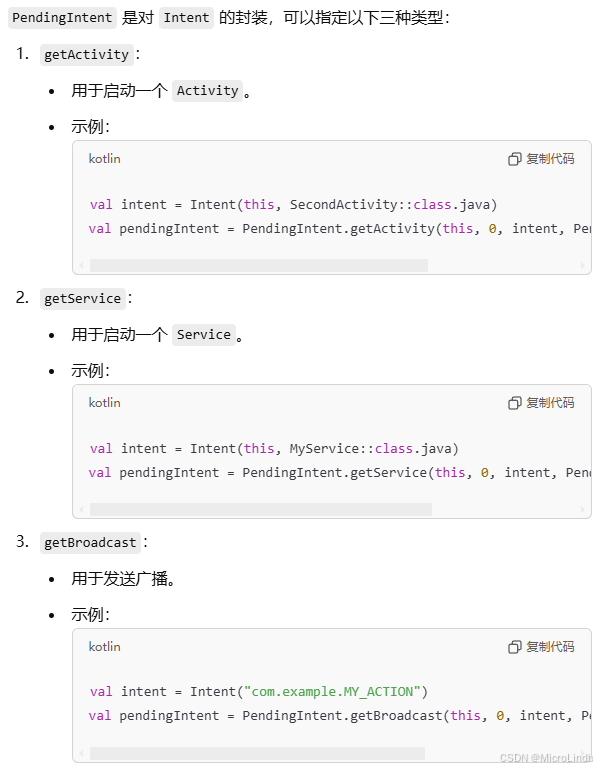Screen dimensions: 597x769
Task: Click the getBroadcast heading code tag
Action: (x=90, y=542)
